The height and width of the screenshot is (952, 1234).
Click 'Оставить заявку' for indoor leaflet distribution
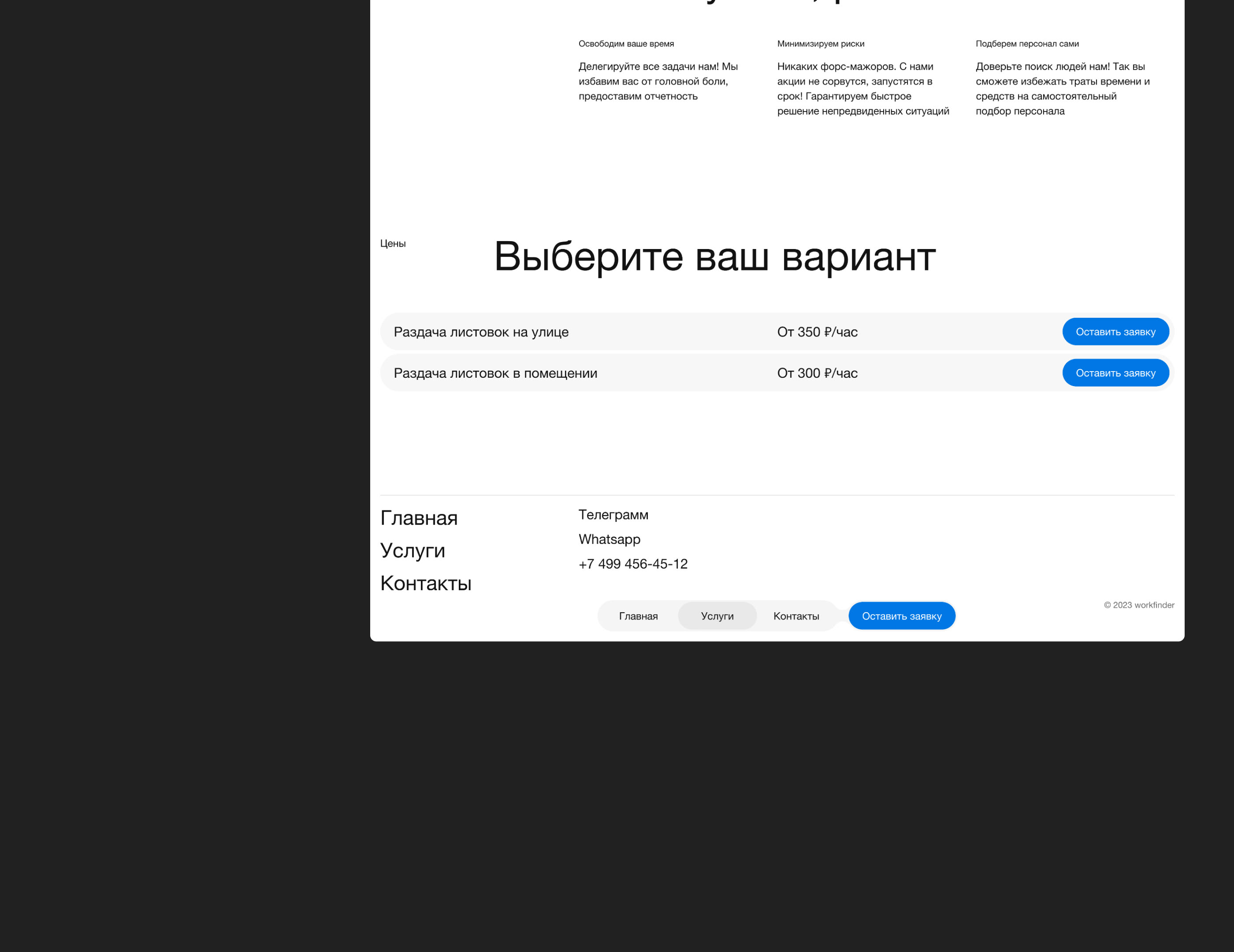[1115, 373]
